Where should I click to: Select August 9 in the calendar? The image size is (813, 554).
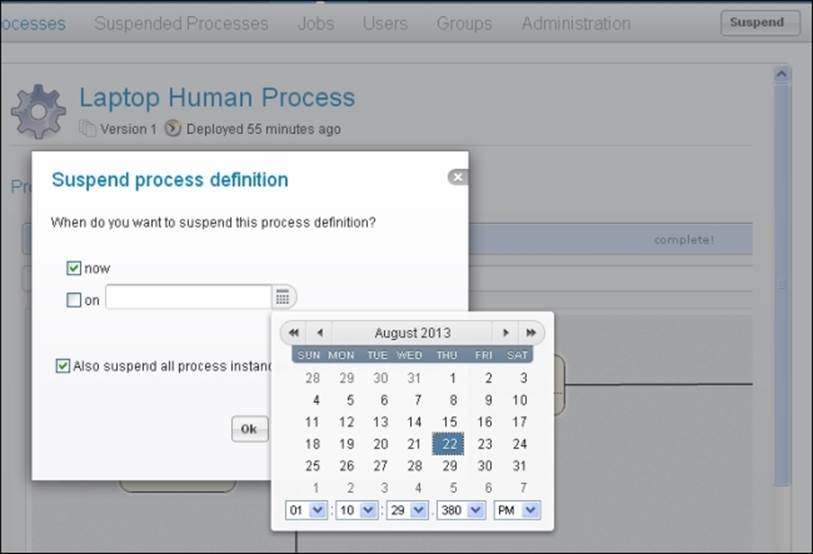pyautogui.click(x=488, y=400)
